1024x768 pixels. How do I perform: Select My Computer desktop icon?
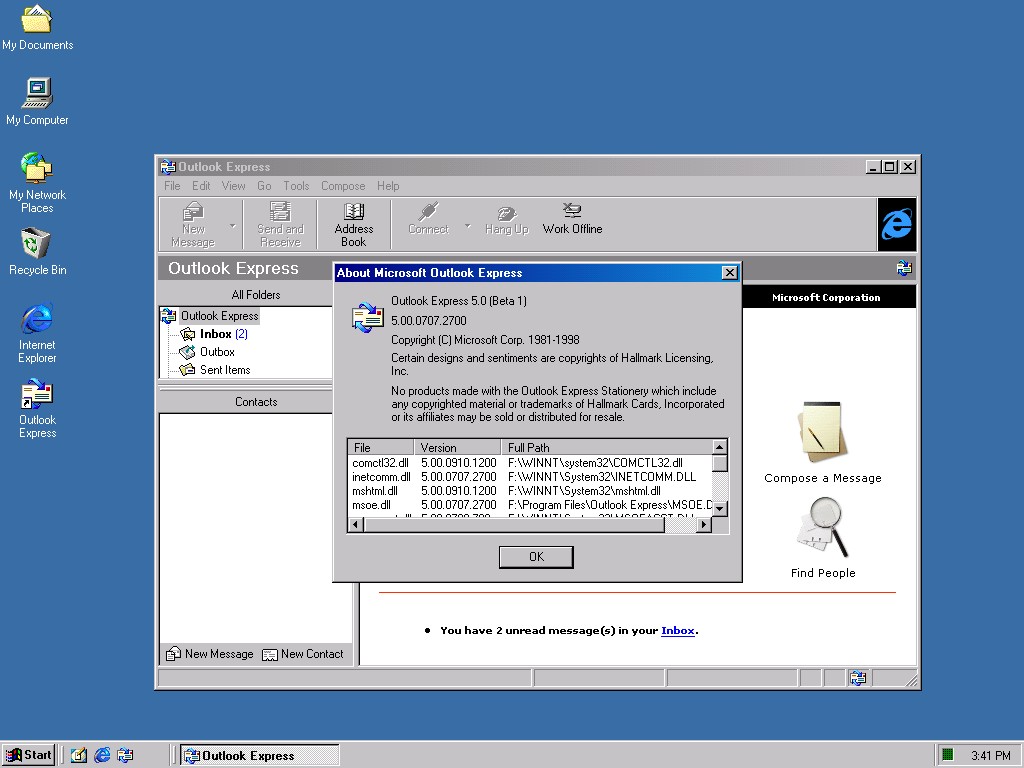tap(37, 101)
